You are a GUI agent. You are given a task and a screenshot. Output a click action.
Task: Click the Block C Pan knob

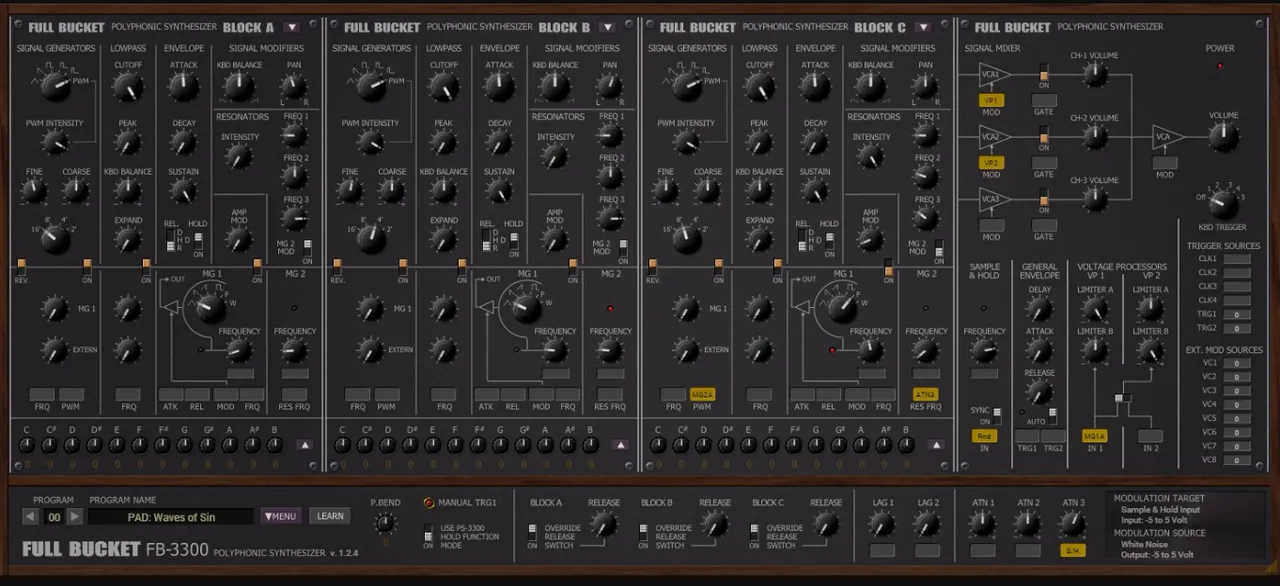[925, 87]
